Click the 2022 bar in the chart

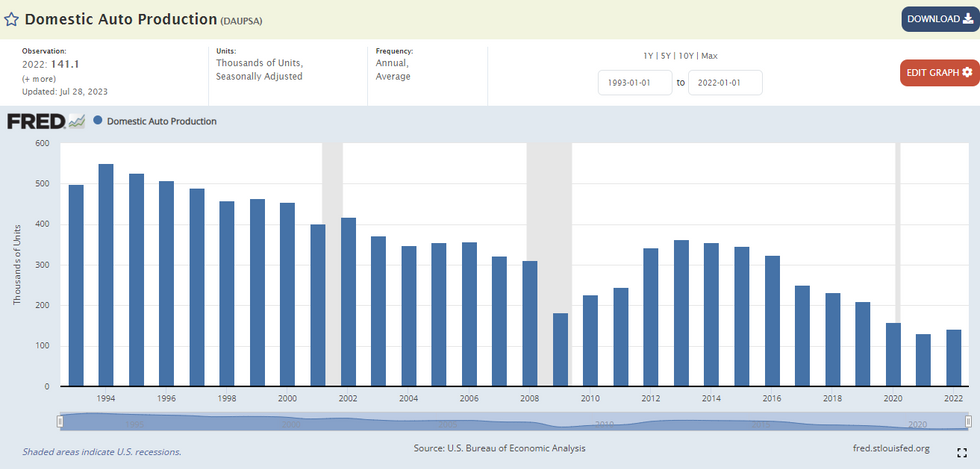(x=954, y=358)
